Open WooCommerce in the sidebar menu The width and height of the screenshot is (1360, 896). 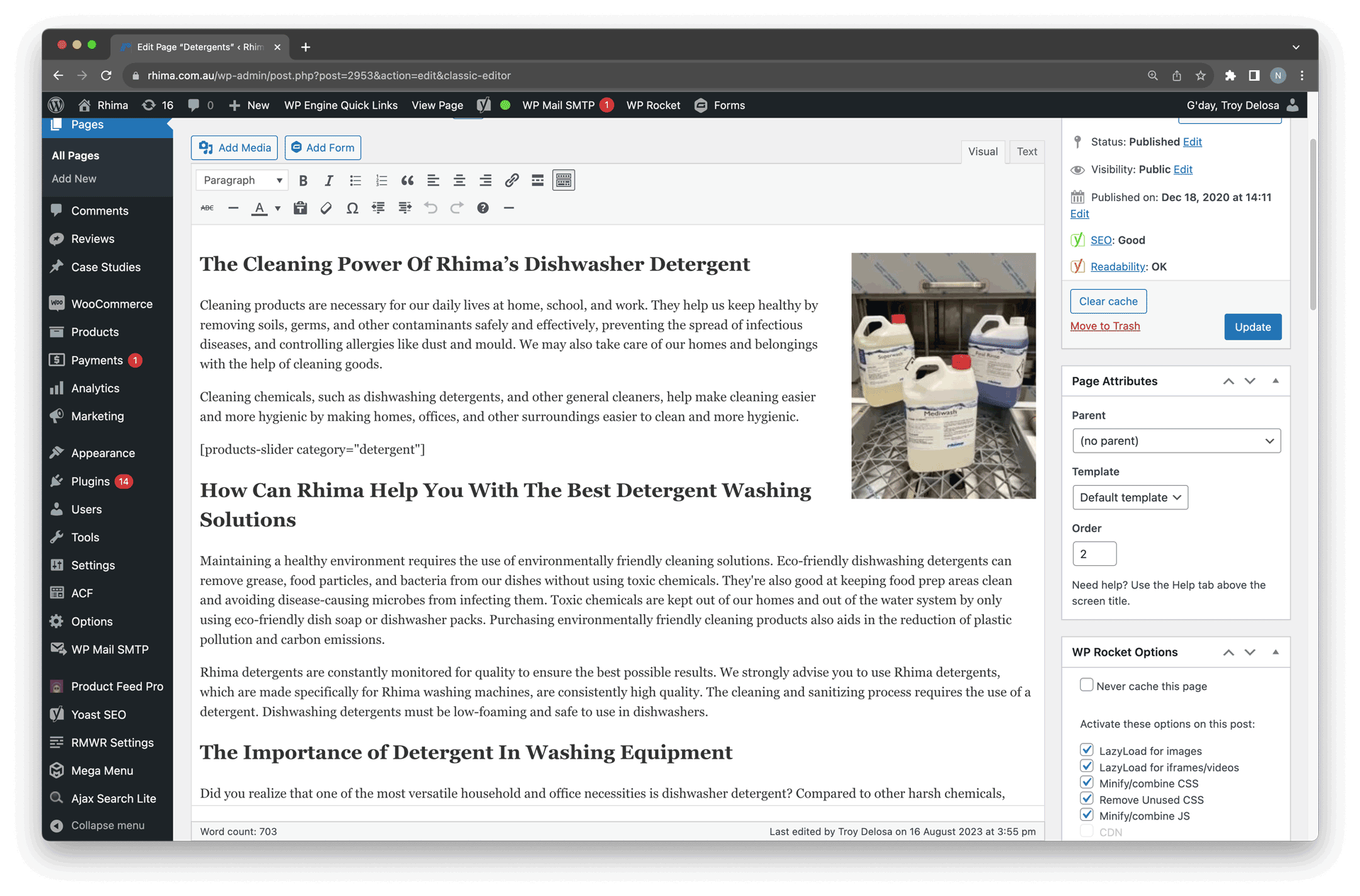(111, 304)
